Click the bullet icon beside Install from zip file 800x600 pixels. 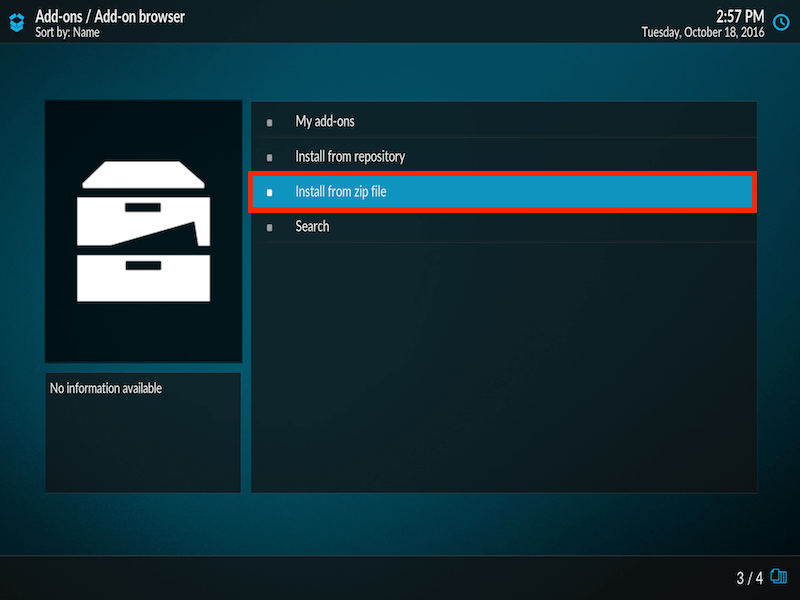(269, 192)
